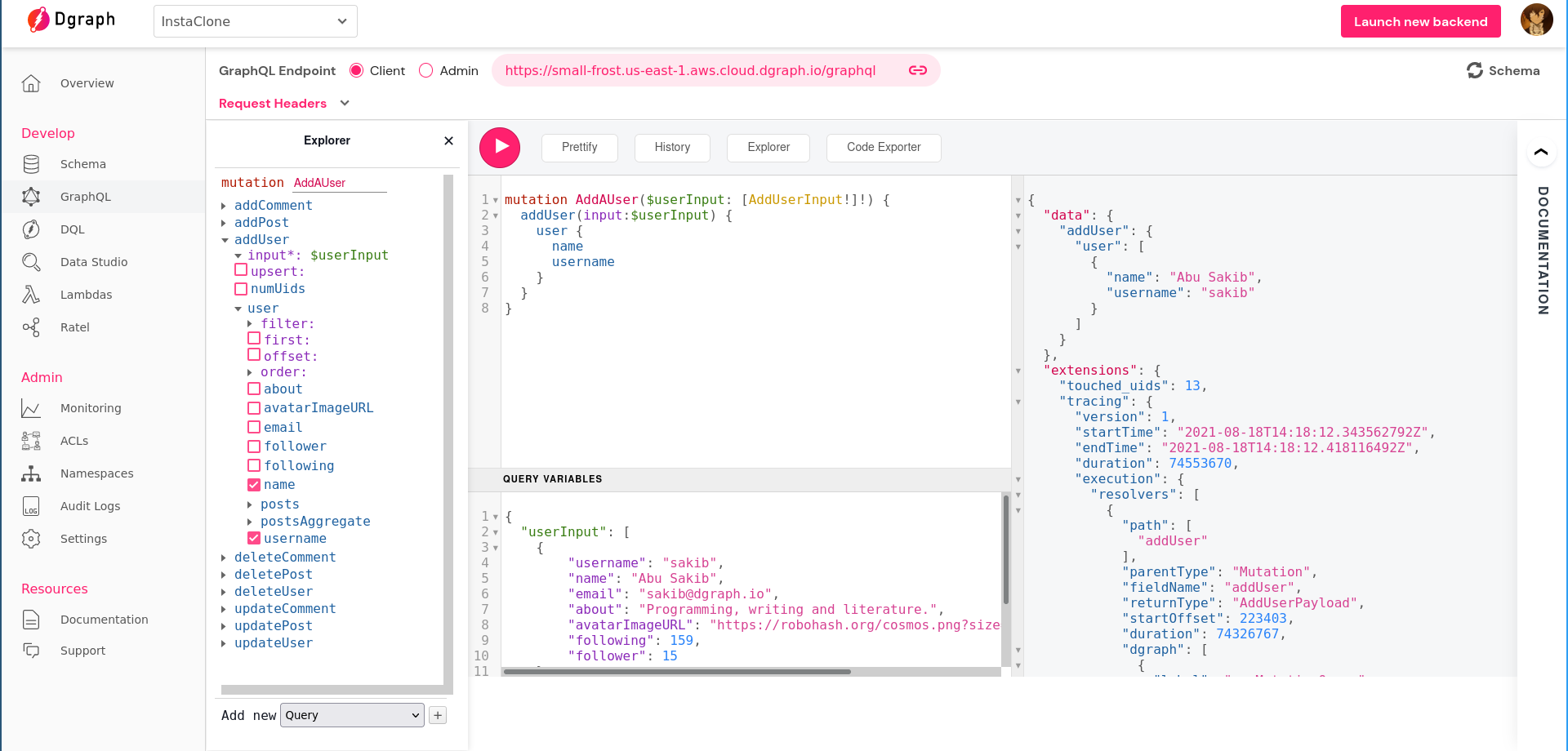This screenshot has height=751, width=1568.
Task: Open the Ratel graph icon
Action: (31, 327)
